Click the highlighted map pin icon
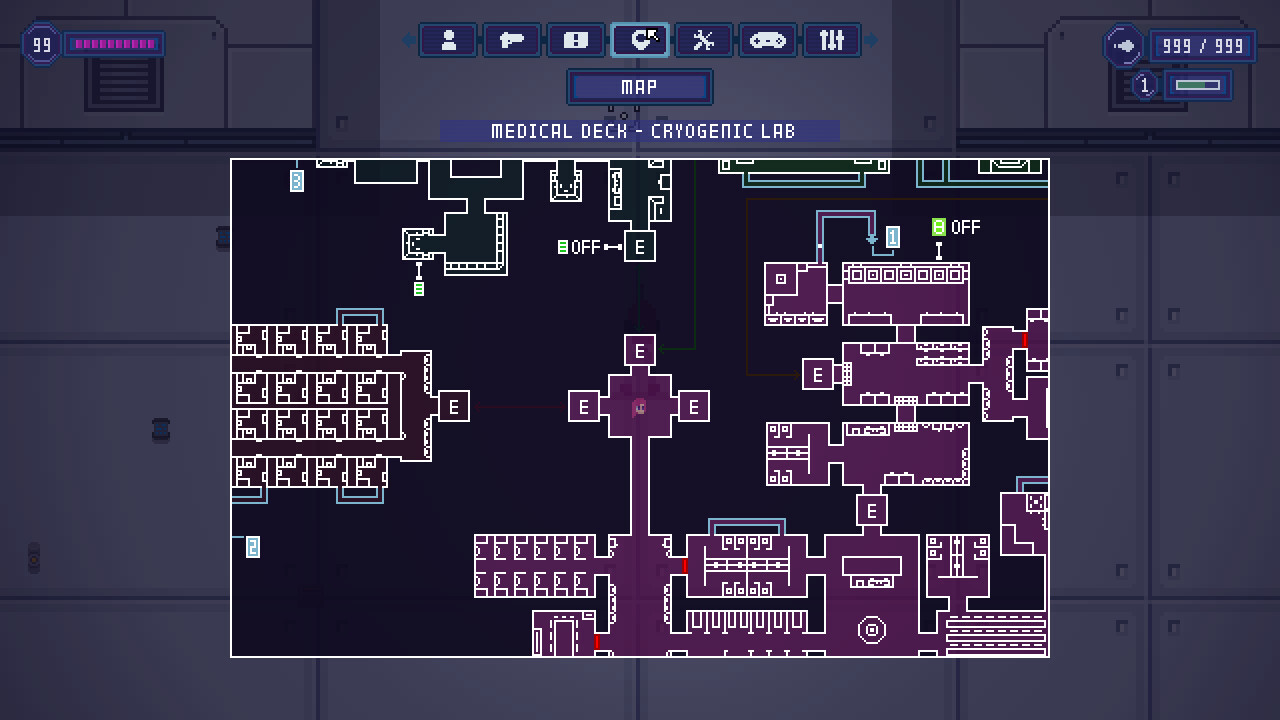Viewport: 1280px width, 720px height. click(640, 40)
